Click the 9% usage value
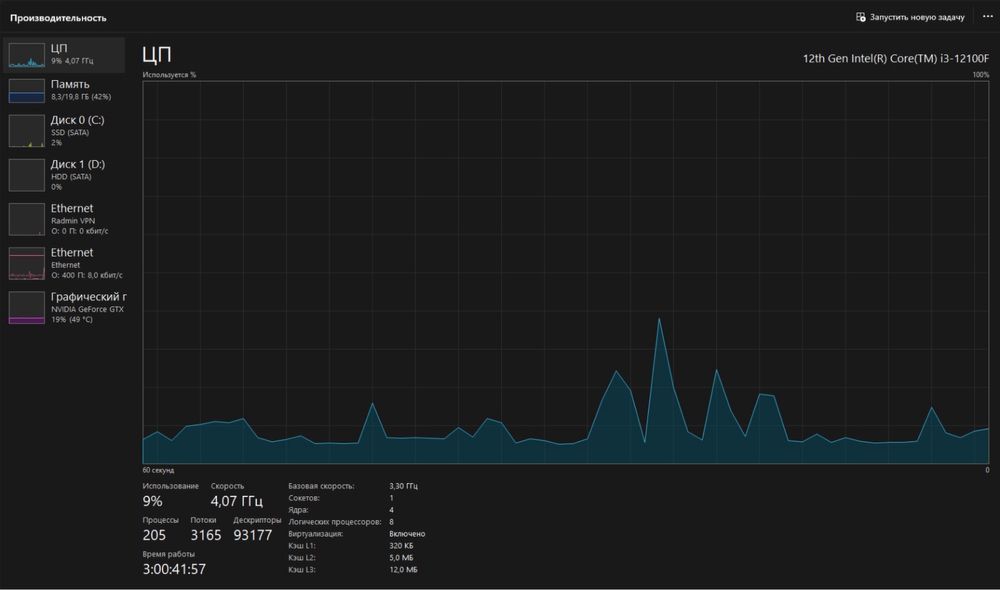This screenshot has width=1000, height=590. pos(152,501)
